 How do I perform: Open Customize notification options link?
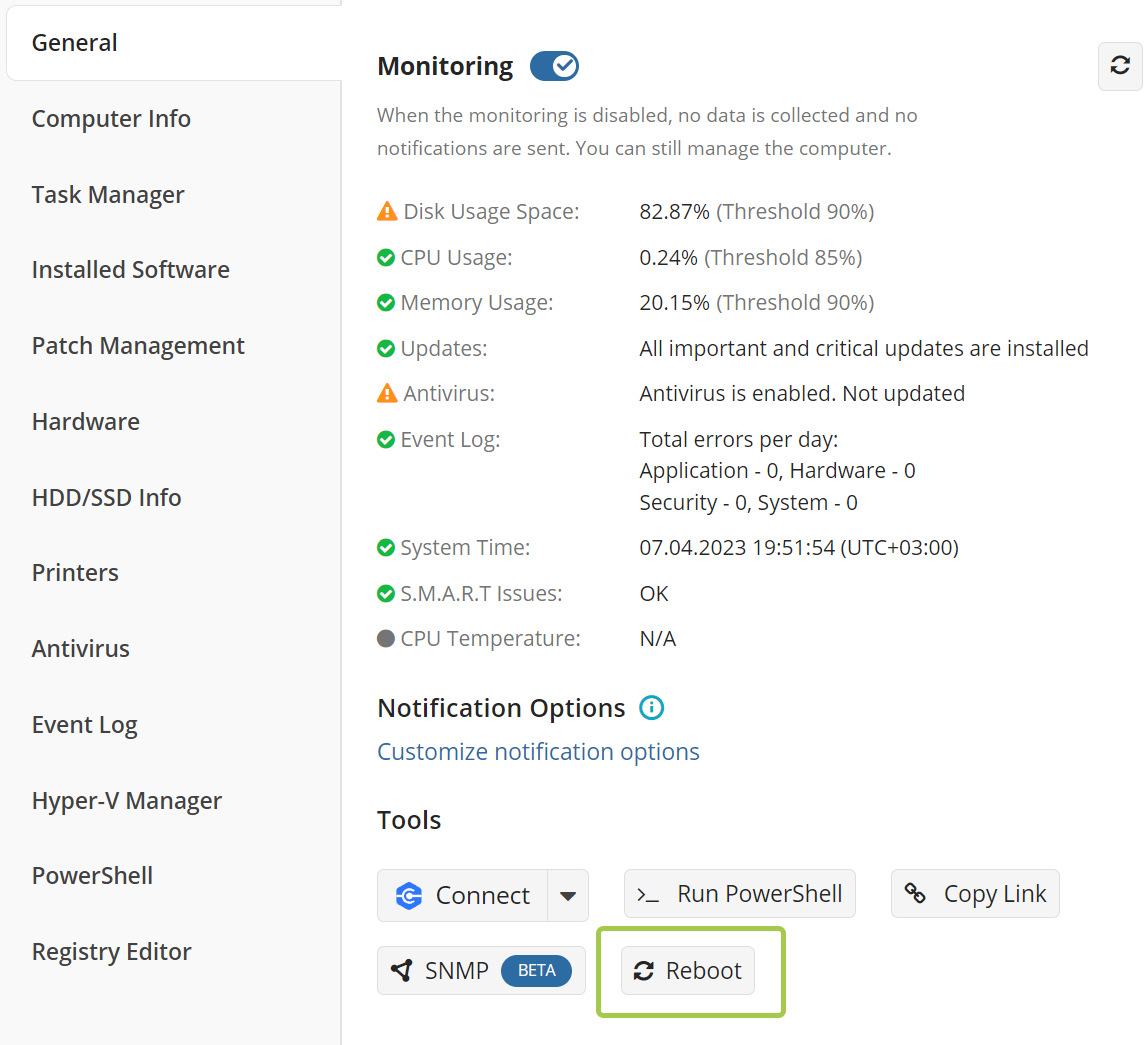click(538, 751)
